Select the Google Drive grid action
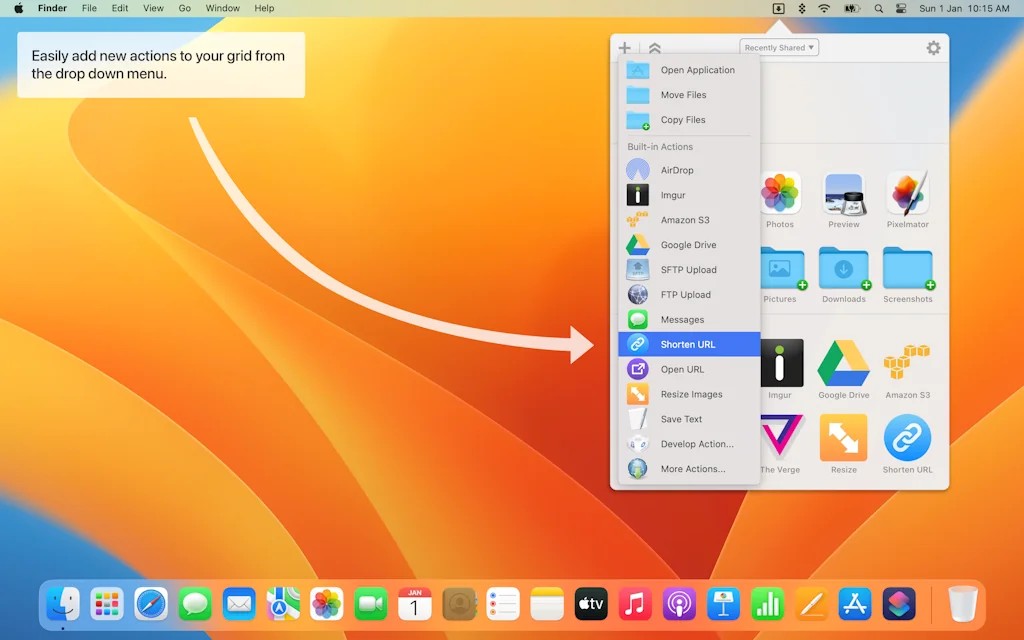This screenshot has height=640, width=1024. pos(843,364)
